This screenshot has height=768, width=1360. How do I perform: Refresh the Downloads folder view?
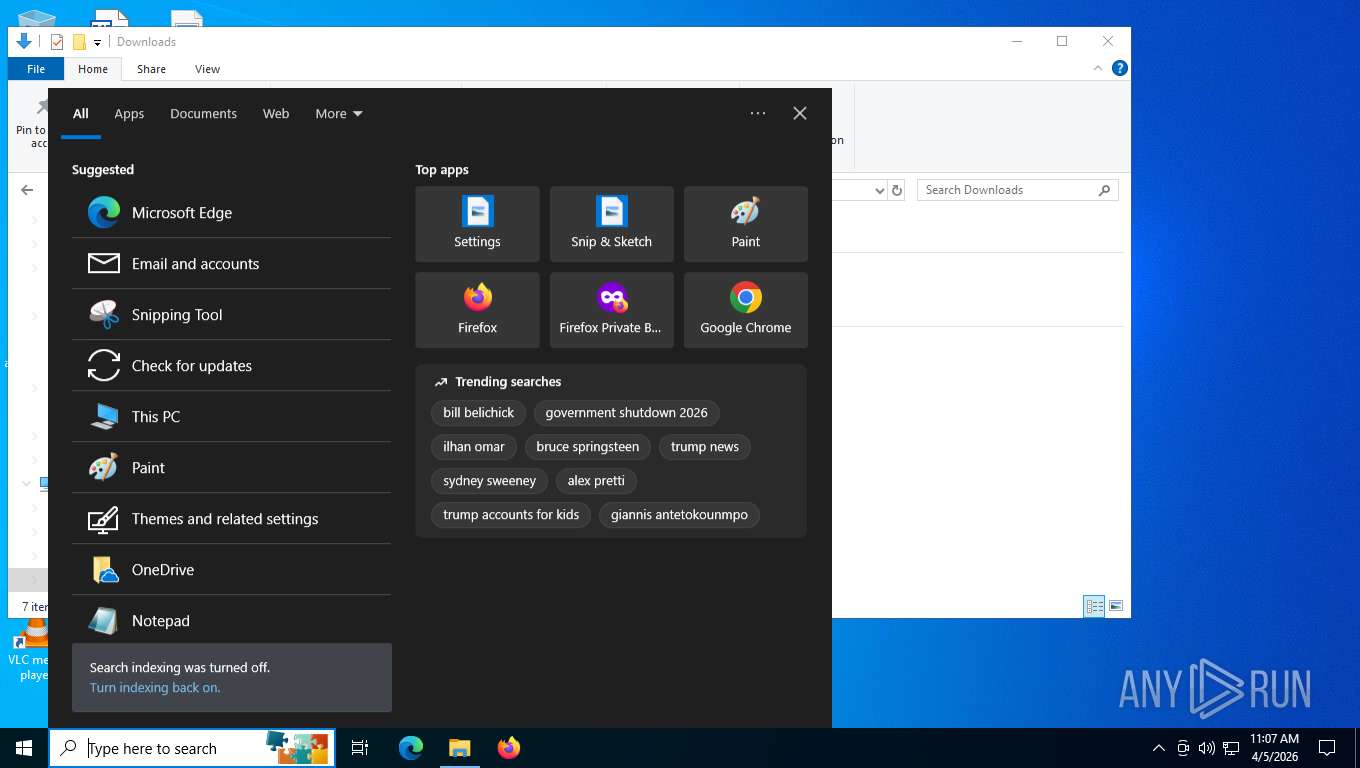tap(897, 190)
